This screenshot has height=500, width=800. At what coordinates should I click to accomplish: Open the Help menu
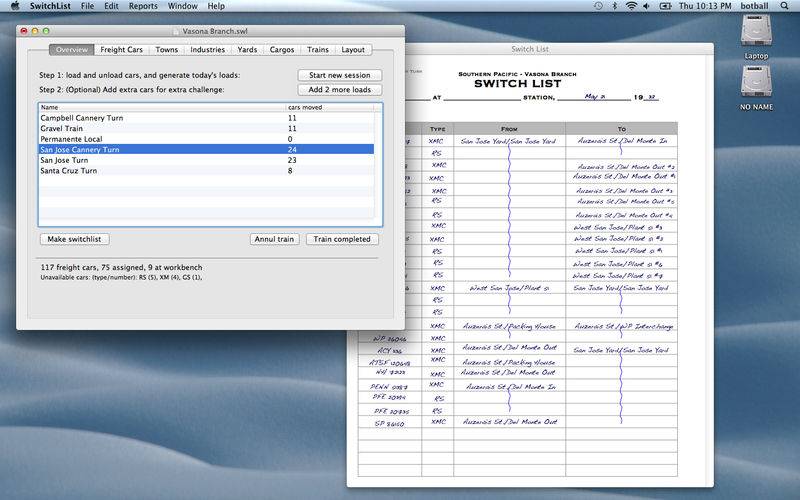[216, 6]
